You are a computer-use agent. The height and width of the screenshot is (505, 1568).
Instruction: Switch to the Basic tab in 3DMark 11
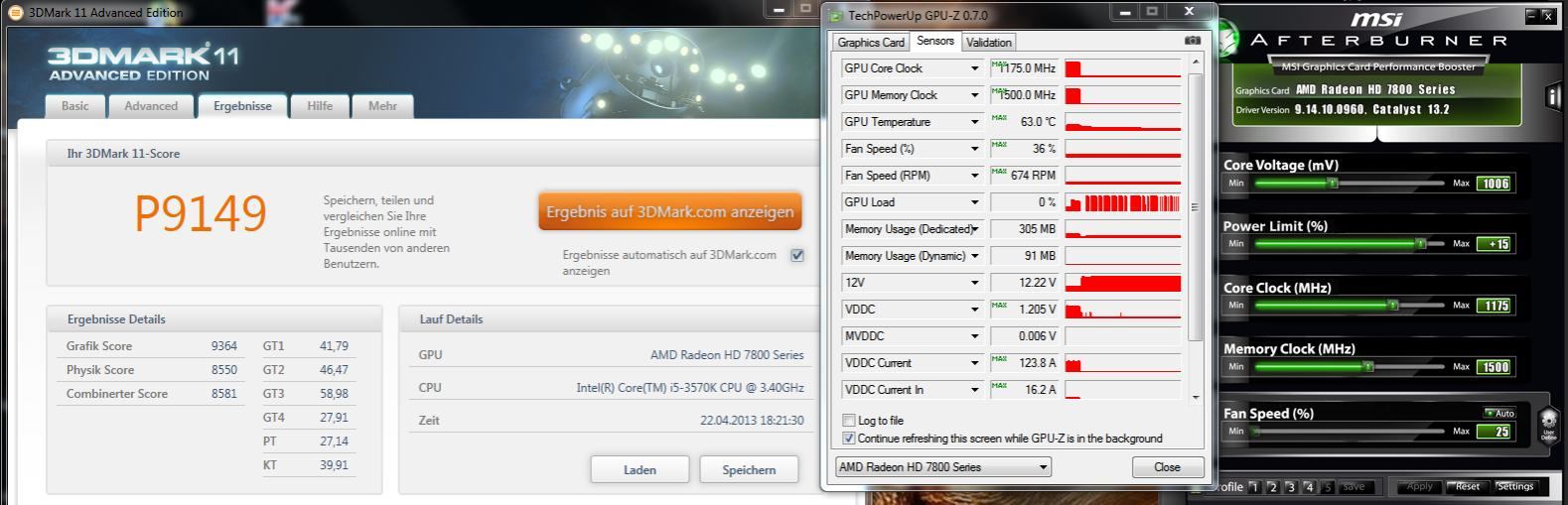pos(75,106)
